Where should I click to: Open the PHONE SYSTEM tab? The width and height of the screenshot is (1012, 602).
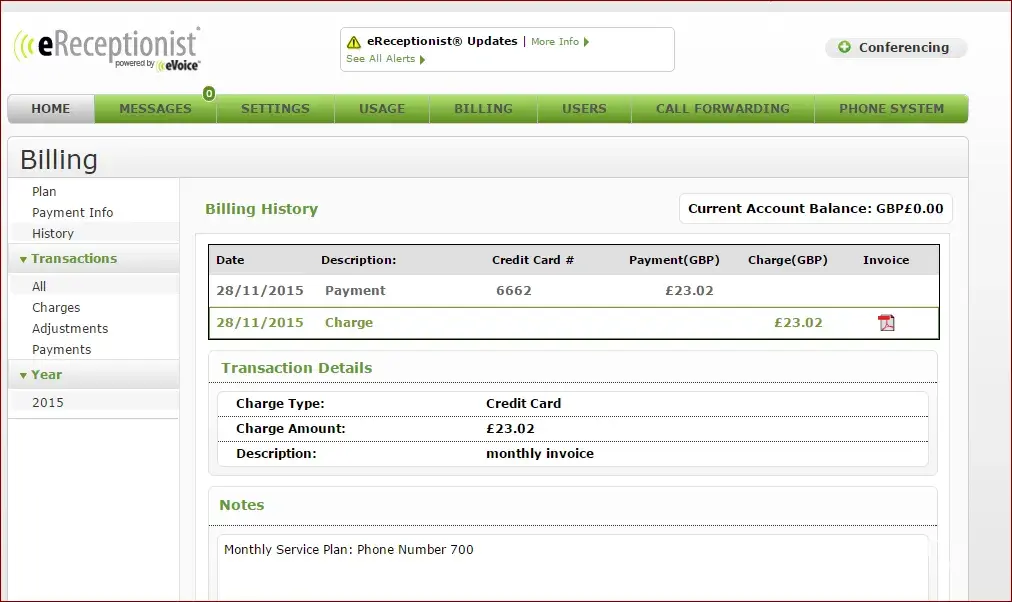click(x=891, y=109)
